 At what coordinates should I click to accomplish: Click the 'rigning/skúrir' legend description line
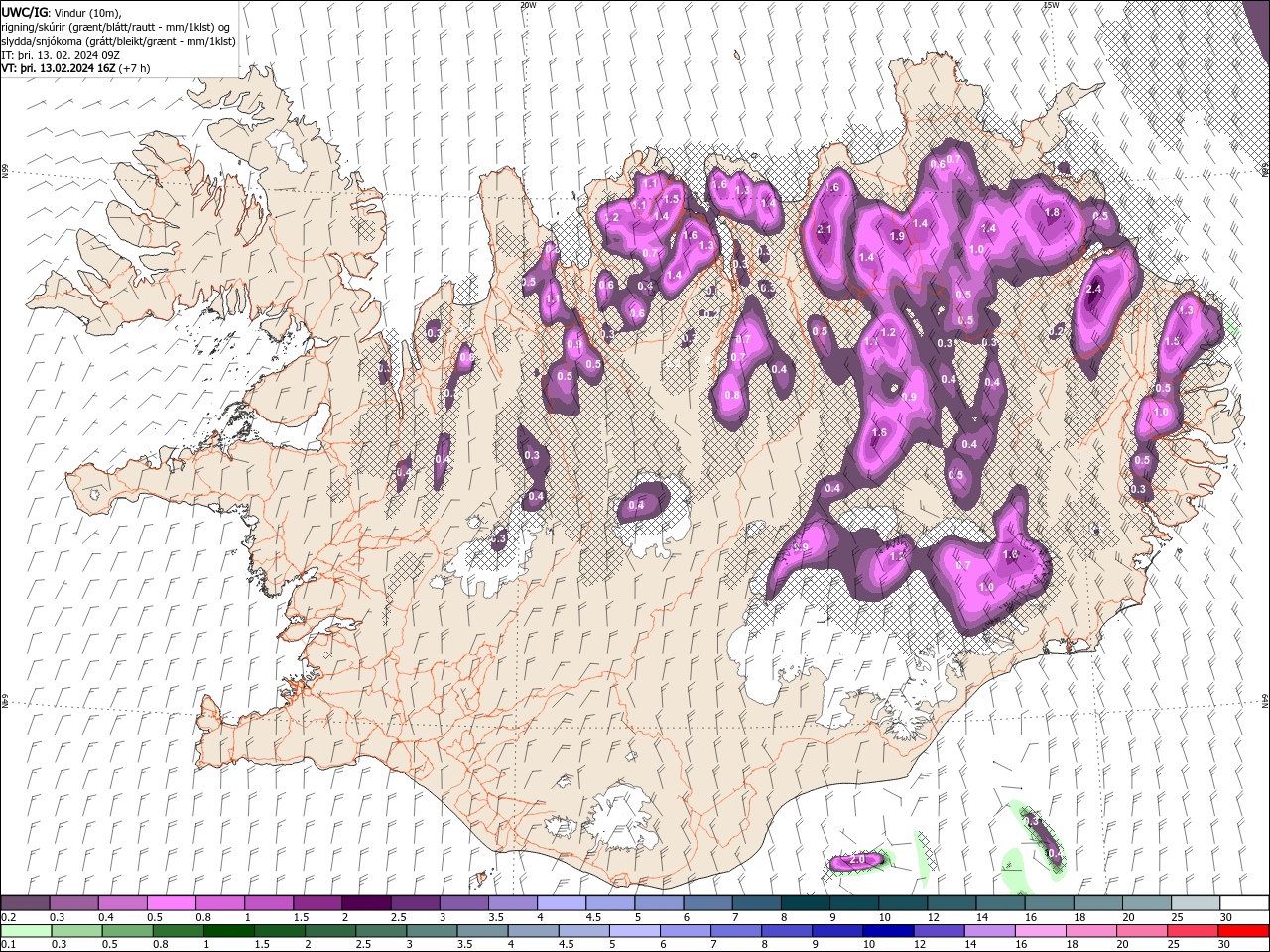tap(116, 26)
